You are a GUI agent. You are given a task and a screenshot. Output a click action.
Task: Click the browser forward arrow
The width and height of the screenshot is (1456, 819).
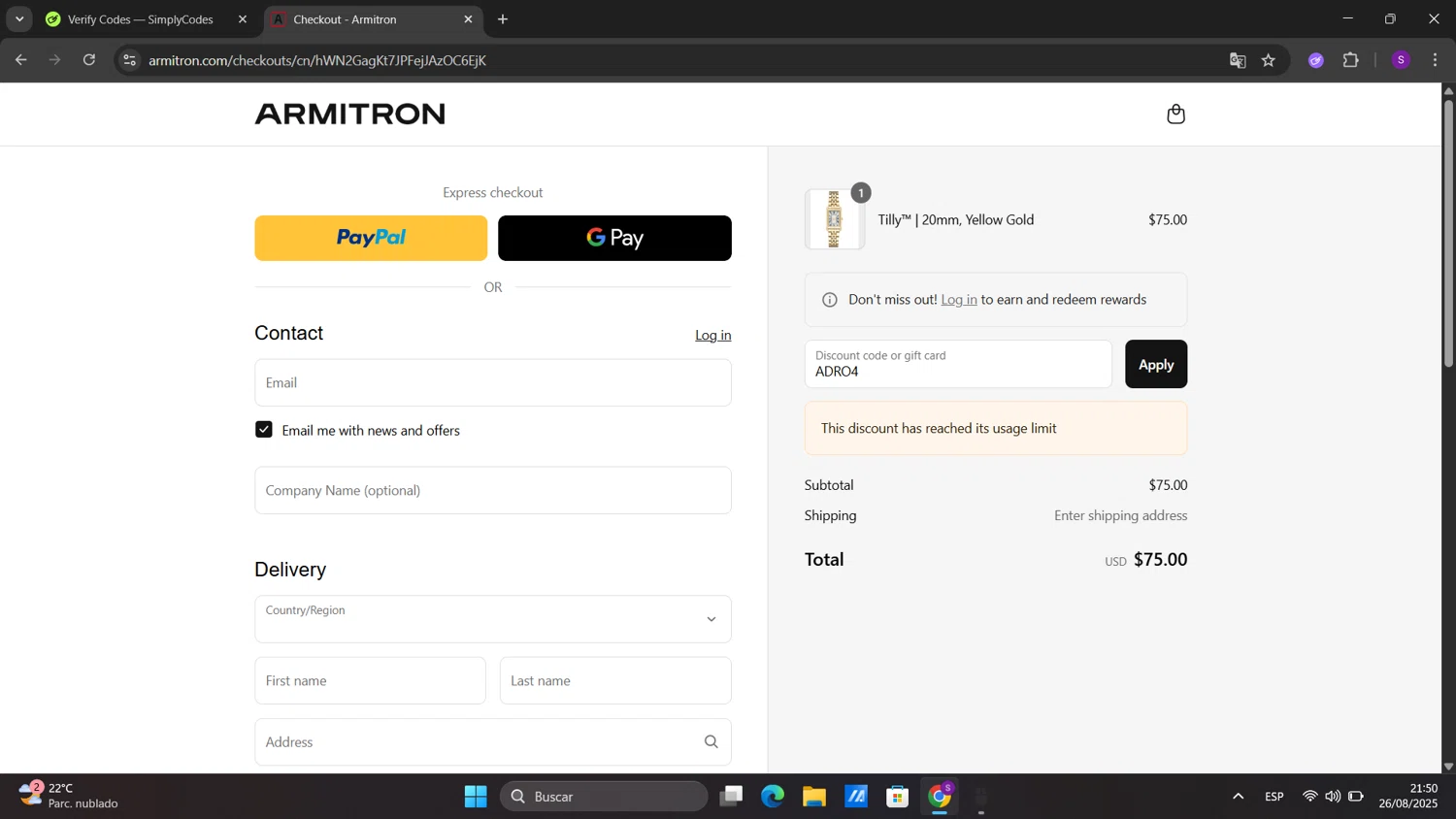coord(54,60)
